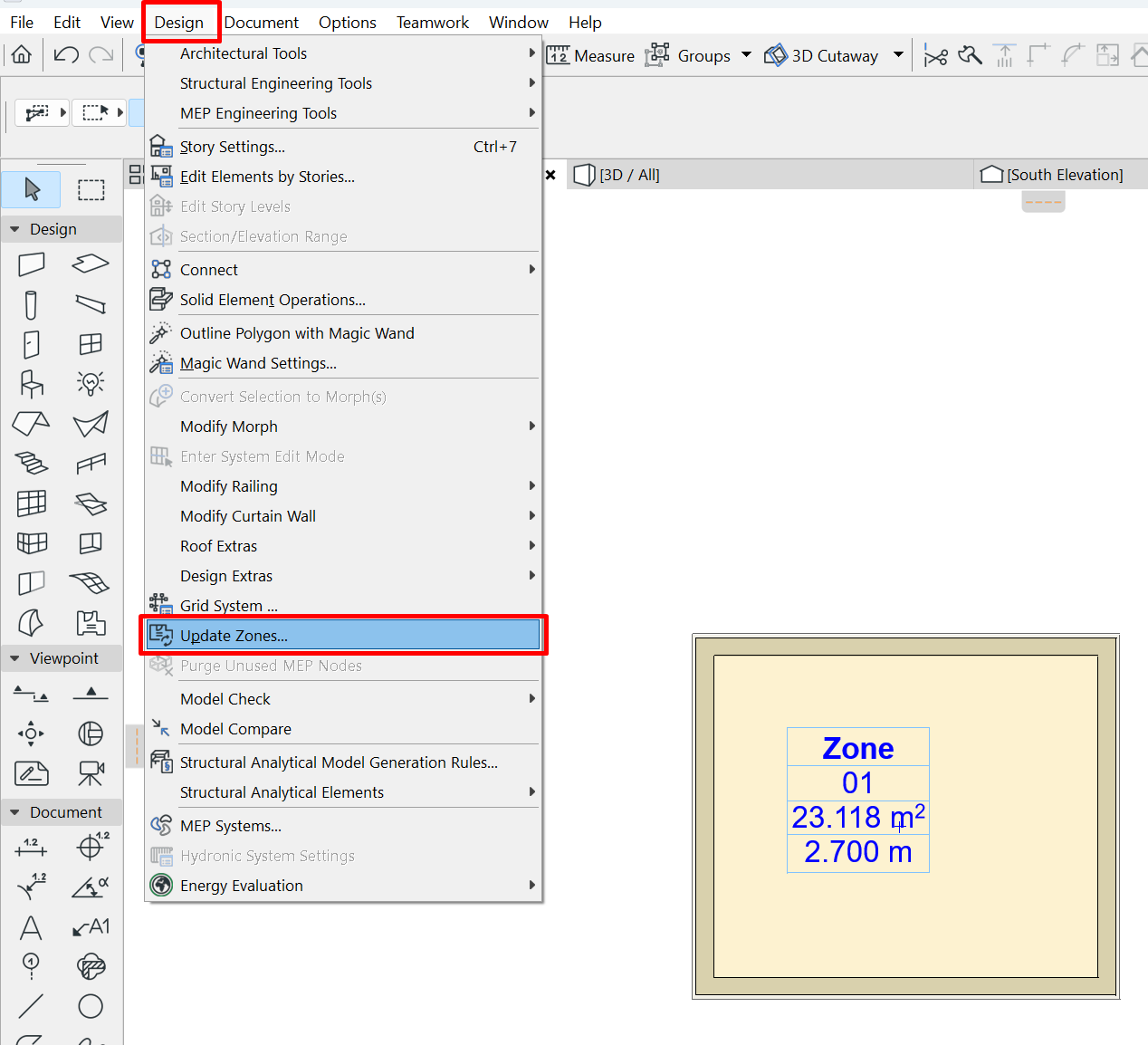Open the Measure tool in toolbar
The height and width of the screenshot is (1045, 1148).
(590, 55)
